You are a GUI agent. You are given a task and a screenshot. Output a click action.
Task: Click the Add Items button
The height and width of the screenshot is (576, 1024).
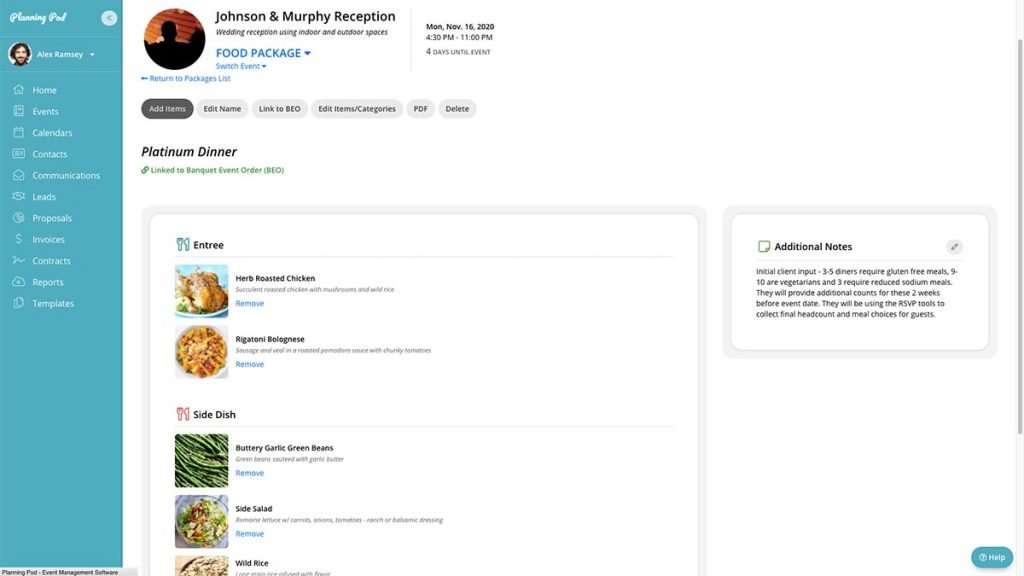(167, 108)
